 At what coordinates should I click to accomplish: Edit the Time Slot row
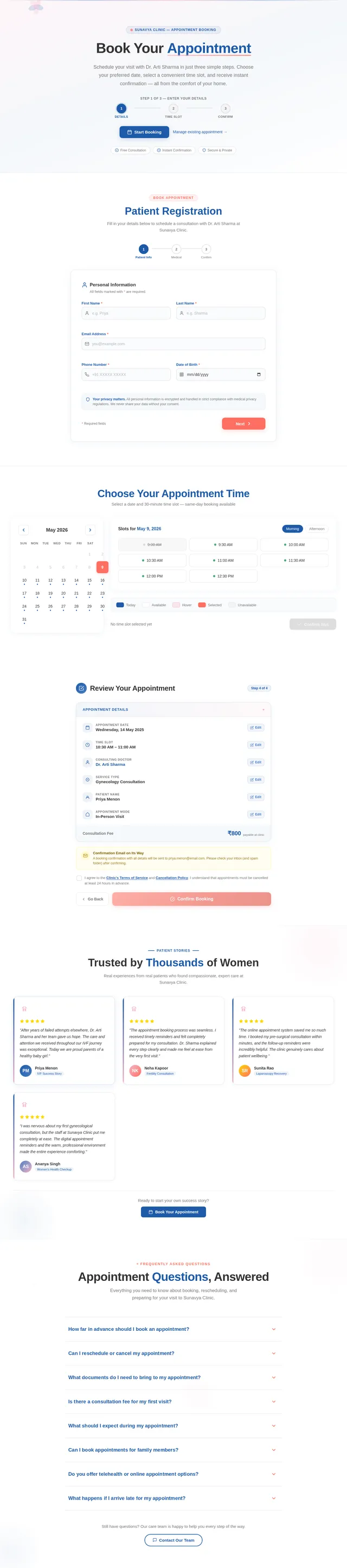256,745
